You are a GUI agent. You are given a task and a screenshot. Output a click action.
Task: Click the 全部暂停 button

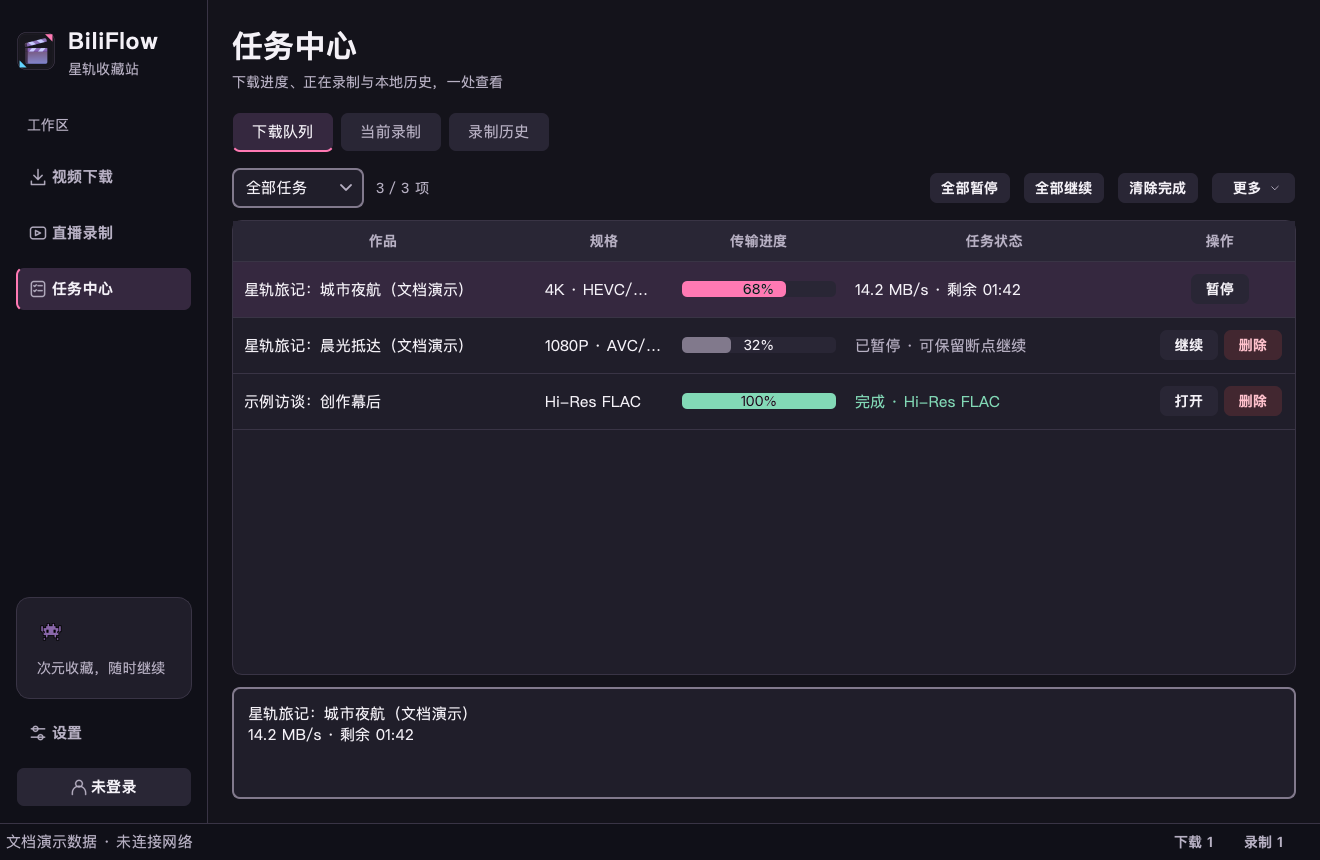click(969, 188)
